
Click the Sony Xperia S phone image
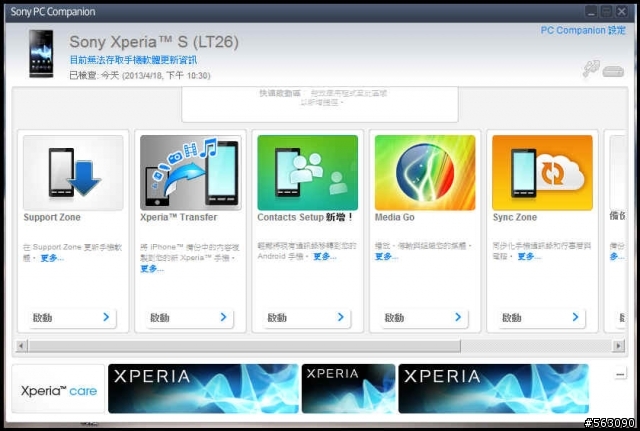(x=41, y=53)
